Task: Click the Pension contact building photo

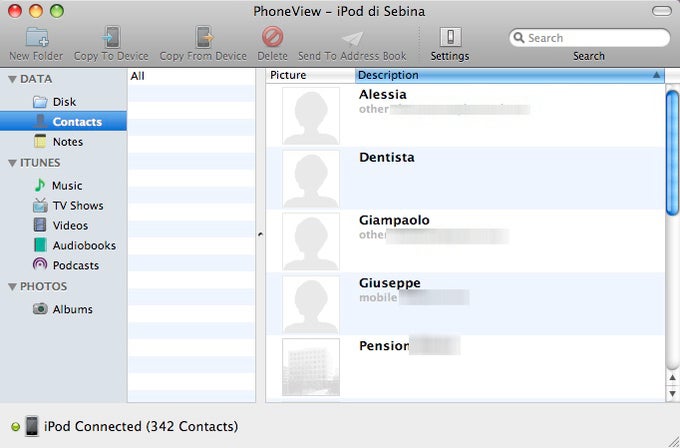Action: (311, 367)
